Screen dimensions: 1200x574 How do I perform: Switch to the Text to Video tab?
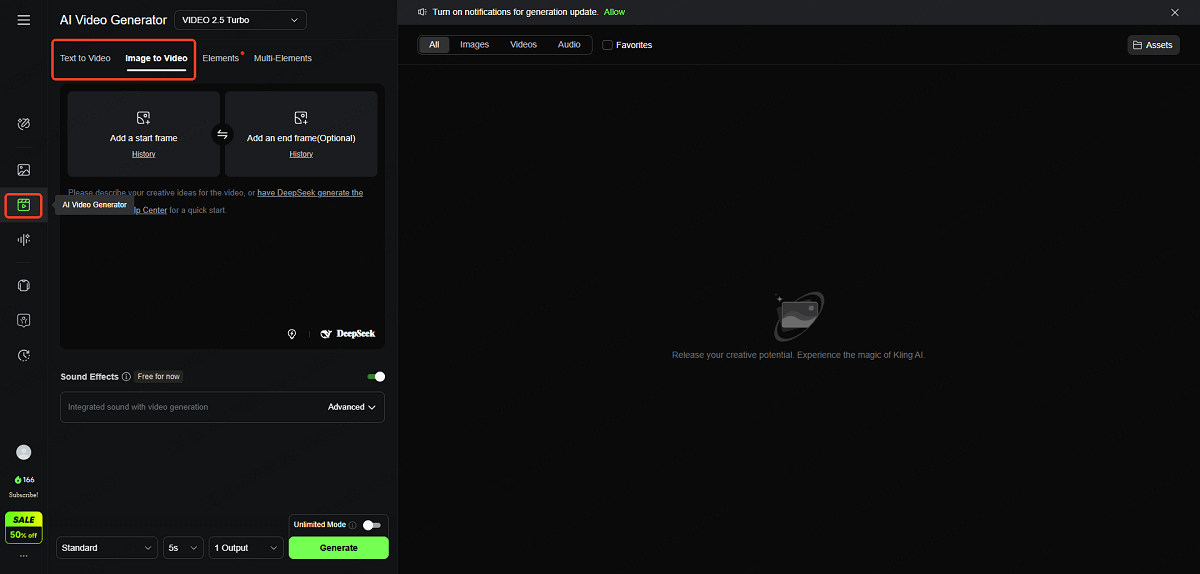point(85,58)
